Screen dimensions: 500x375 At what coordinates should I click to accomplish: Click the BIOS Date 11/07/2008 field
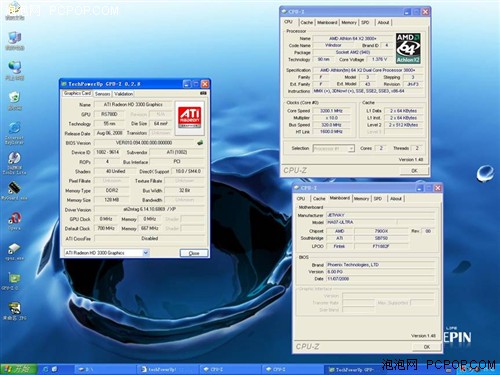[380, 279]
